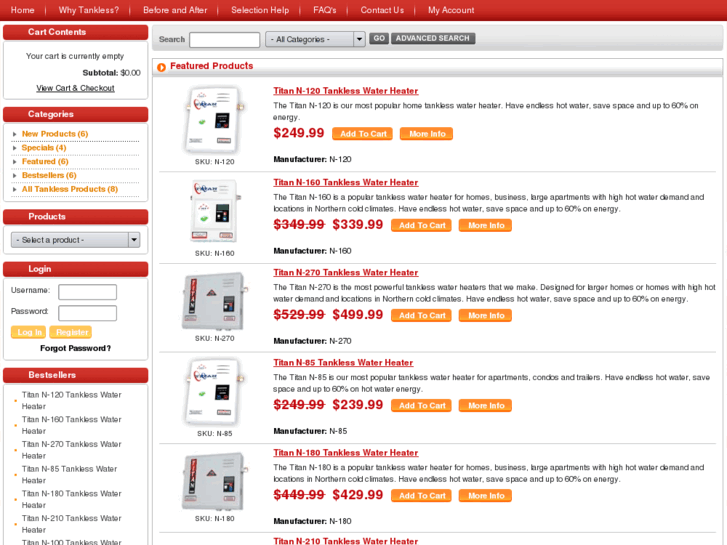
Task: Open Advanced Search
Action: pyautogui.click(x=433, y=38)
